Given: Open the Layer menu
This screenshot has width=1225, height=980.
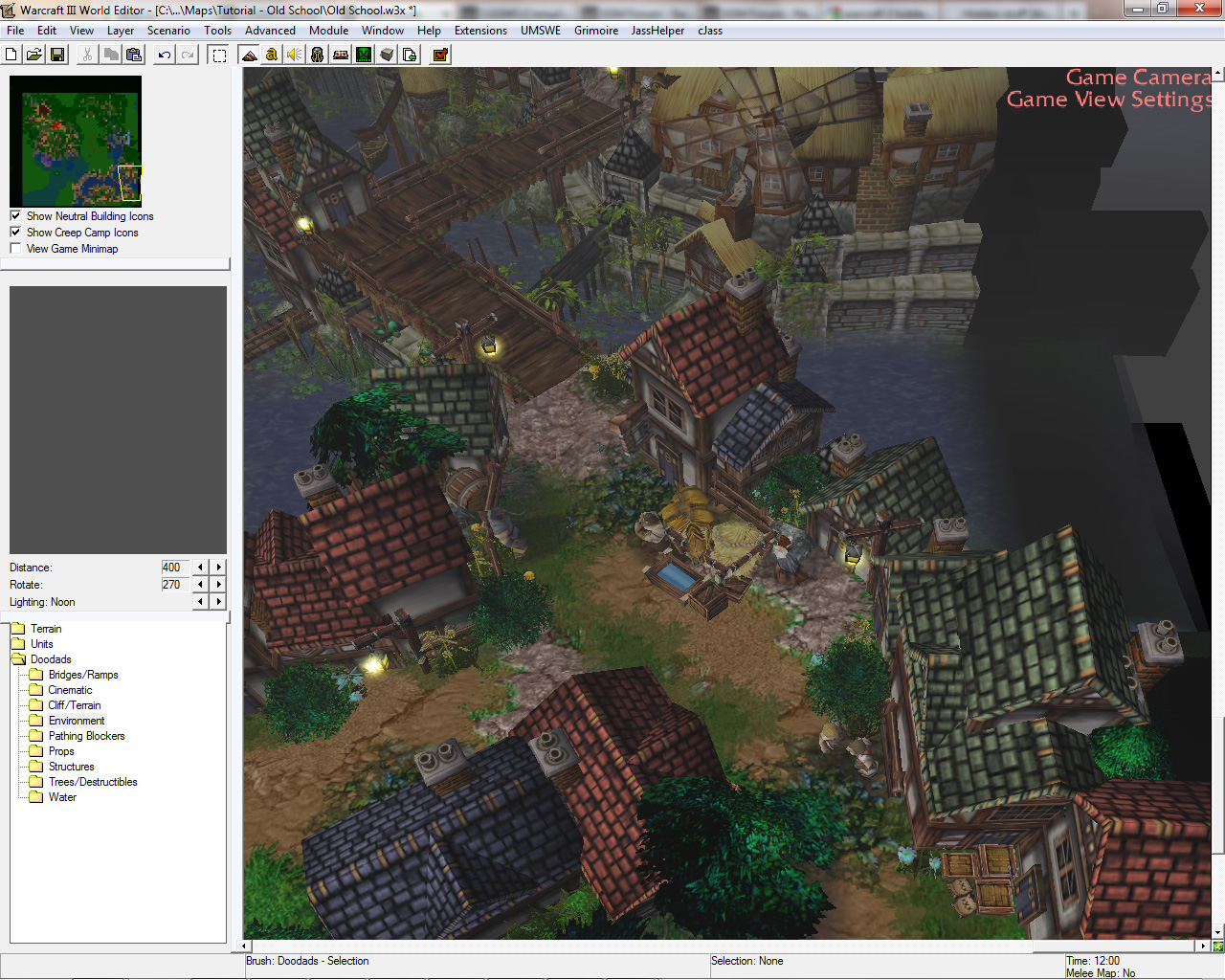Looking at the screenshot, I should tap(121, 31).
